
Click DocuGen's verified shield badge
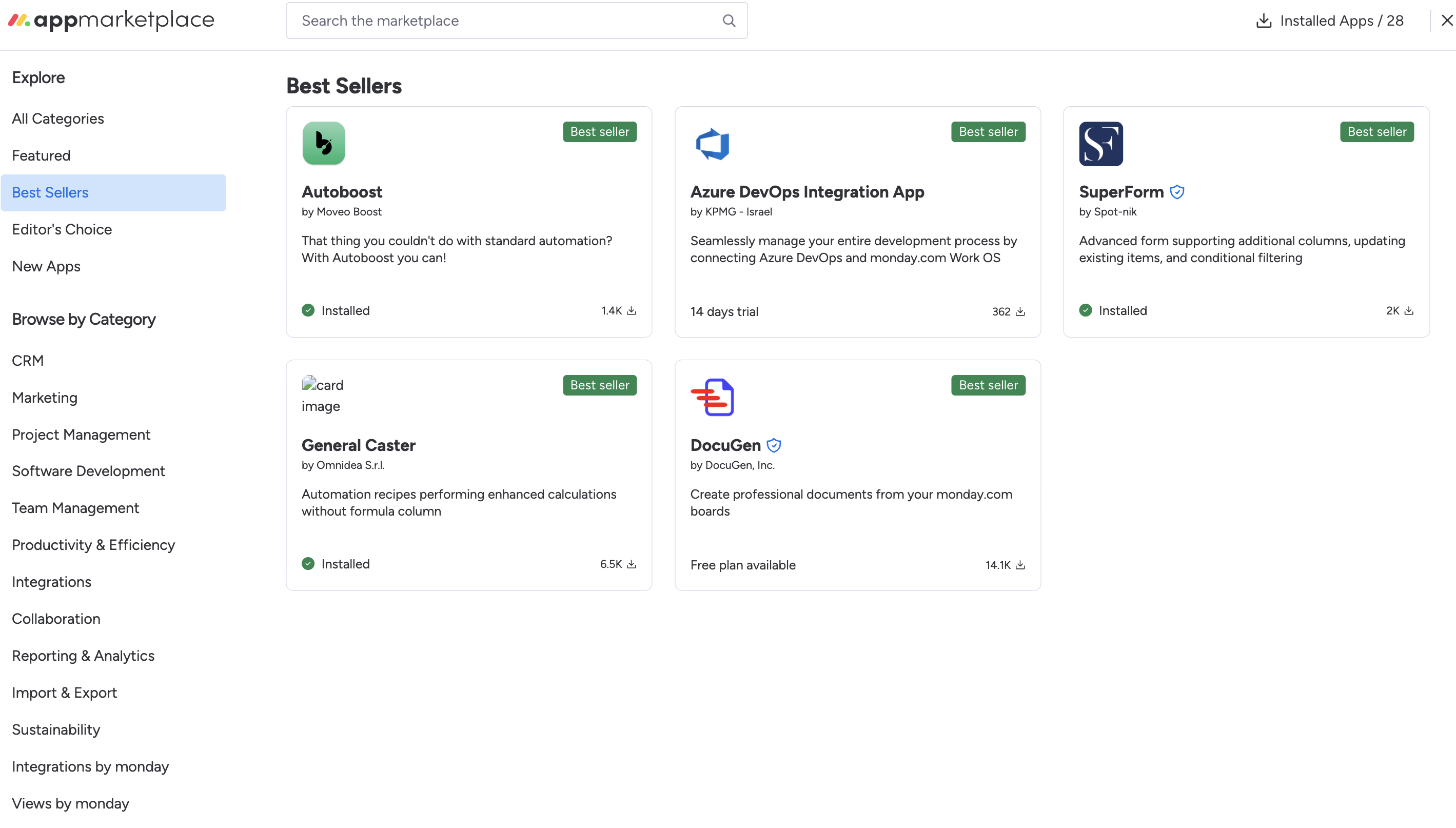(x=773, y=445)
